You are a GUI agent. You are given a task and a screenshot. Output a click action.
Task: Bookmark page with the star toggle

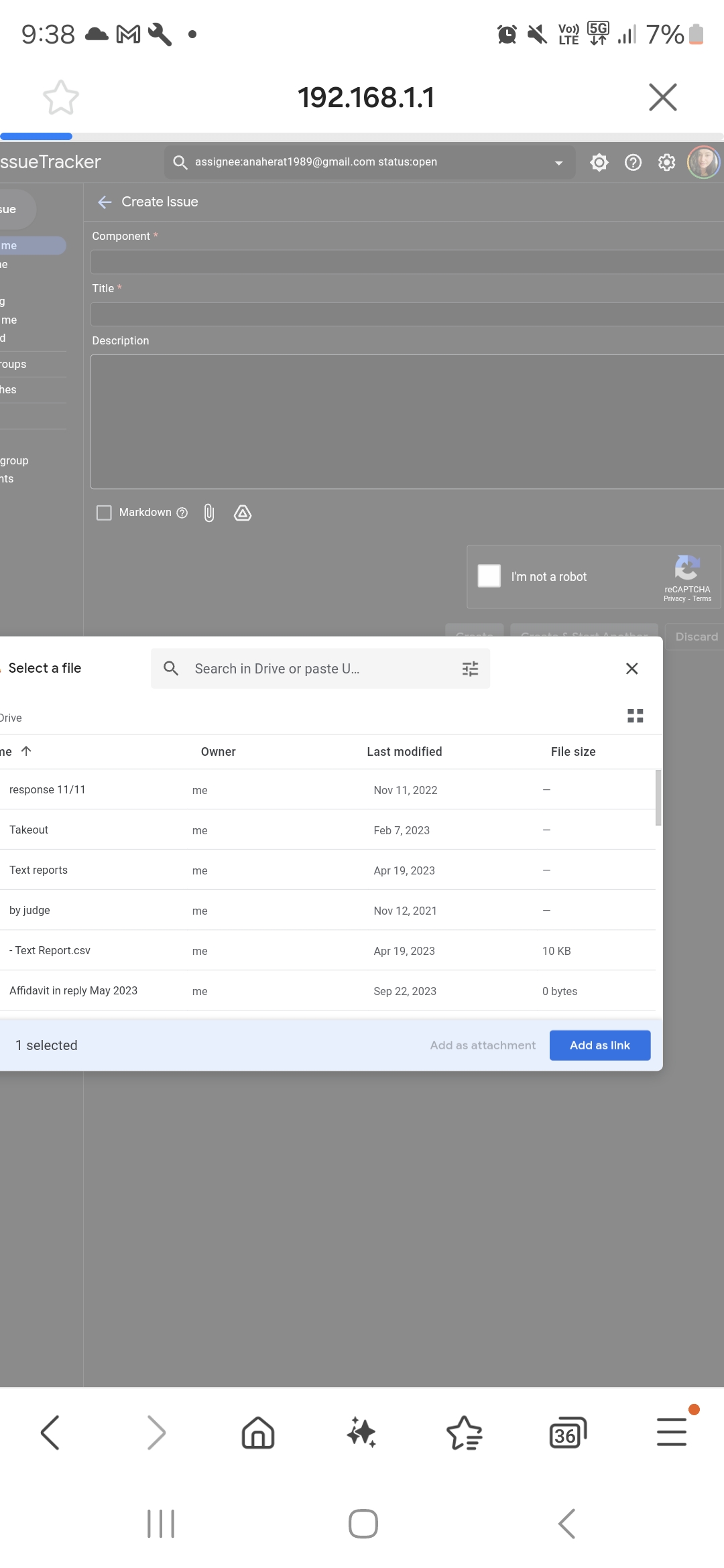(x=61, y=98)
